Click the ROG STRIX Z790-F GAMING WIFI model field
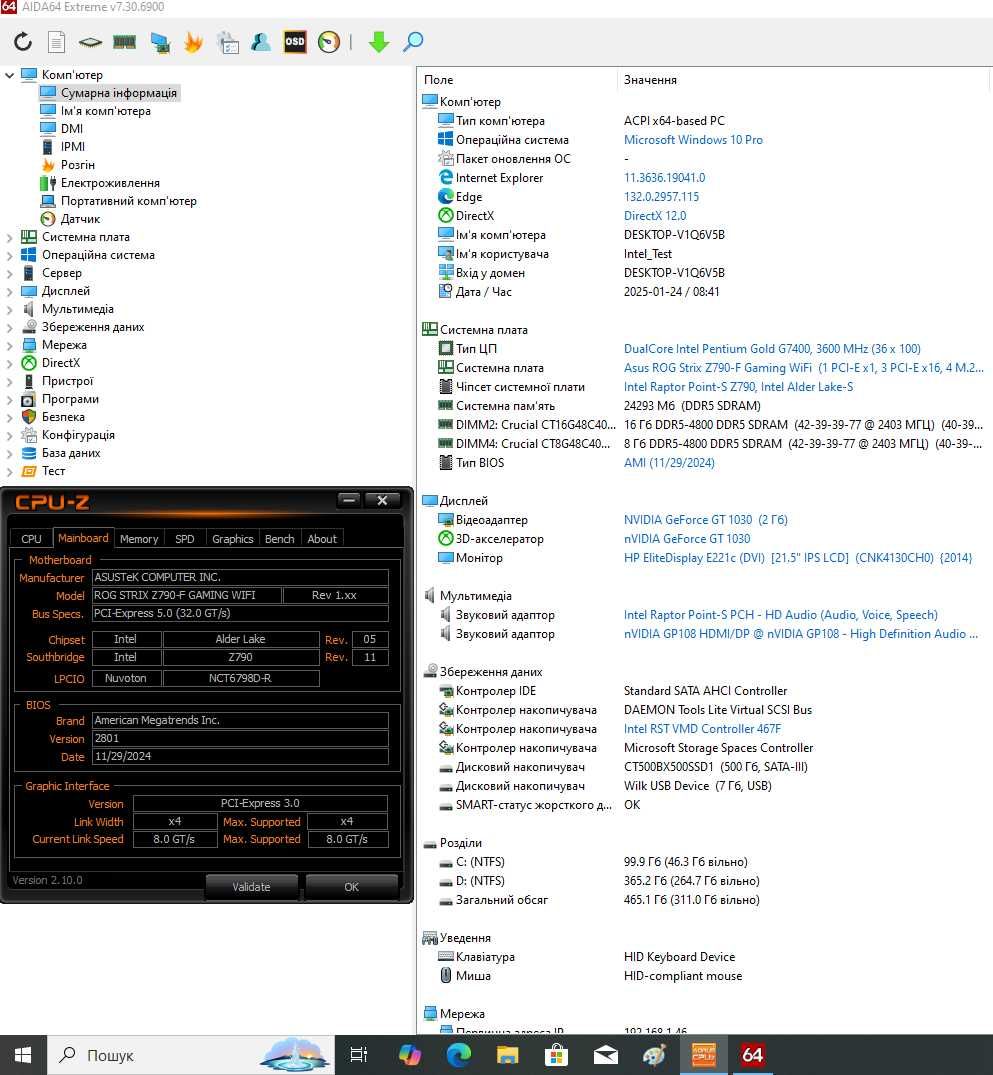993x1075 pixels. click(x=187, y=595)
